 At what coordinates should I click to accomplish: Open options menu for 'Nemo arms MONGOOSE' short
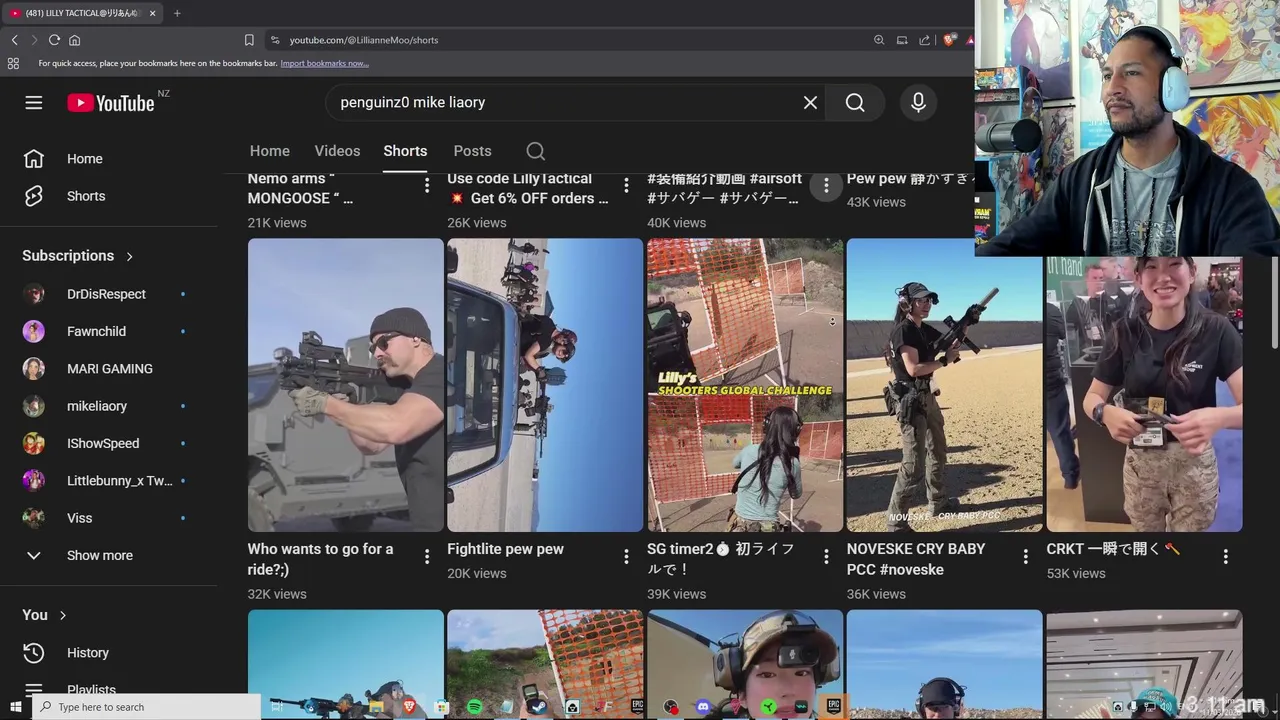coord(427,185)
